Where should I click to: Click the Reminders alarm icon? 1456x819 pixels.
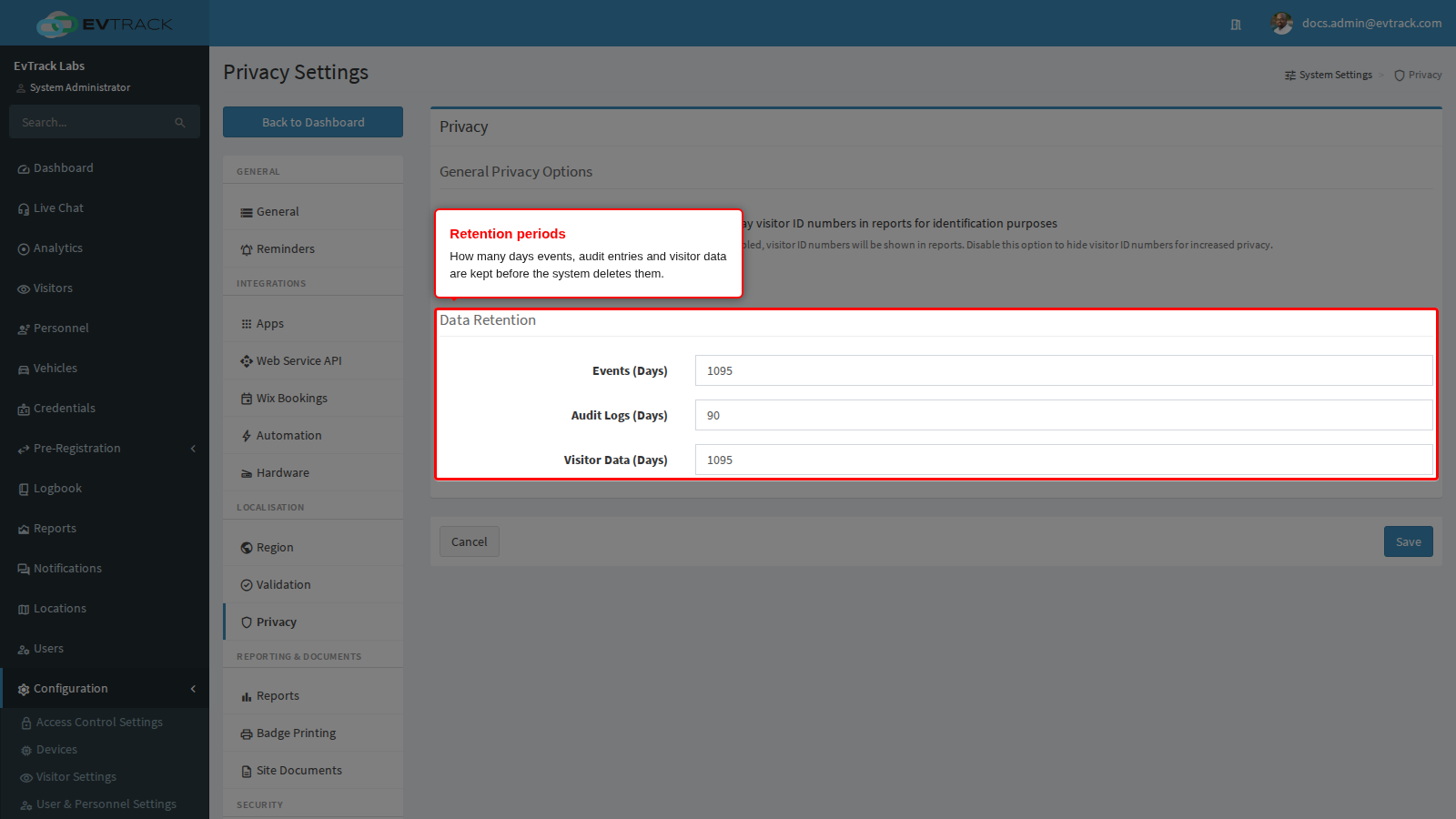[247, 250]
